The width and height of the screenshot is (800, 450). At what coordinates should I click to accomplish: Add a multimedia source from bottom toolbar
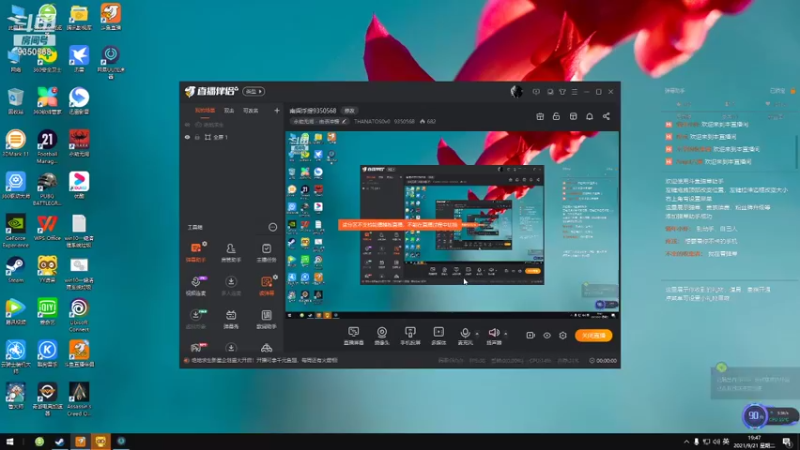point(438,336)
